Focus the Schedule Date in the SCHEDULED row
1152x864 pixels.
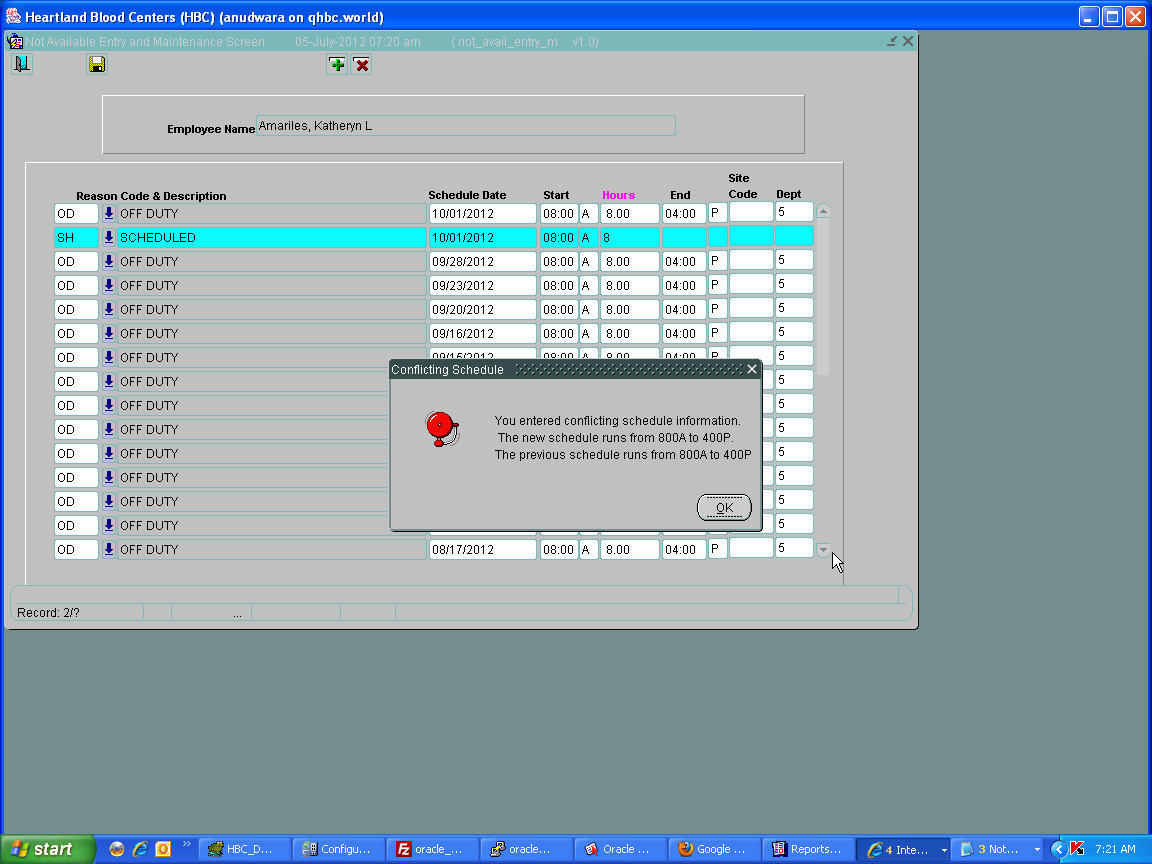pyautogui.click(x=482, y=237)
